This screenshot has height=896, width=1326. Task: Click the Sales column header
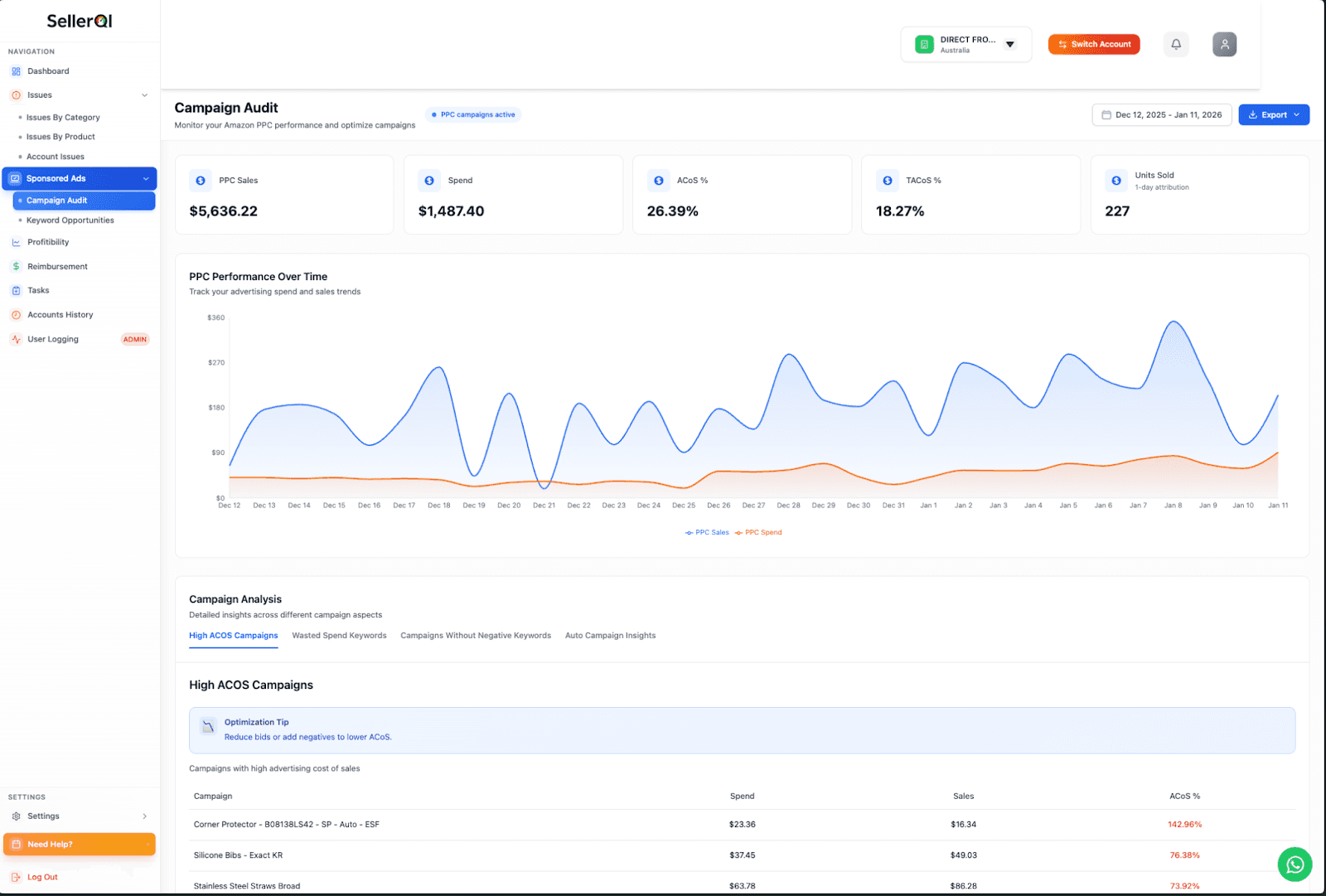[963, 797]
